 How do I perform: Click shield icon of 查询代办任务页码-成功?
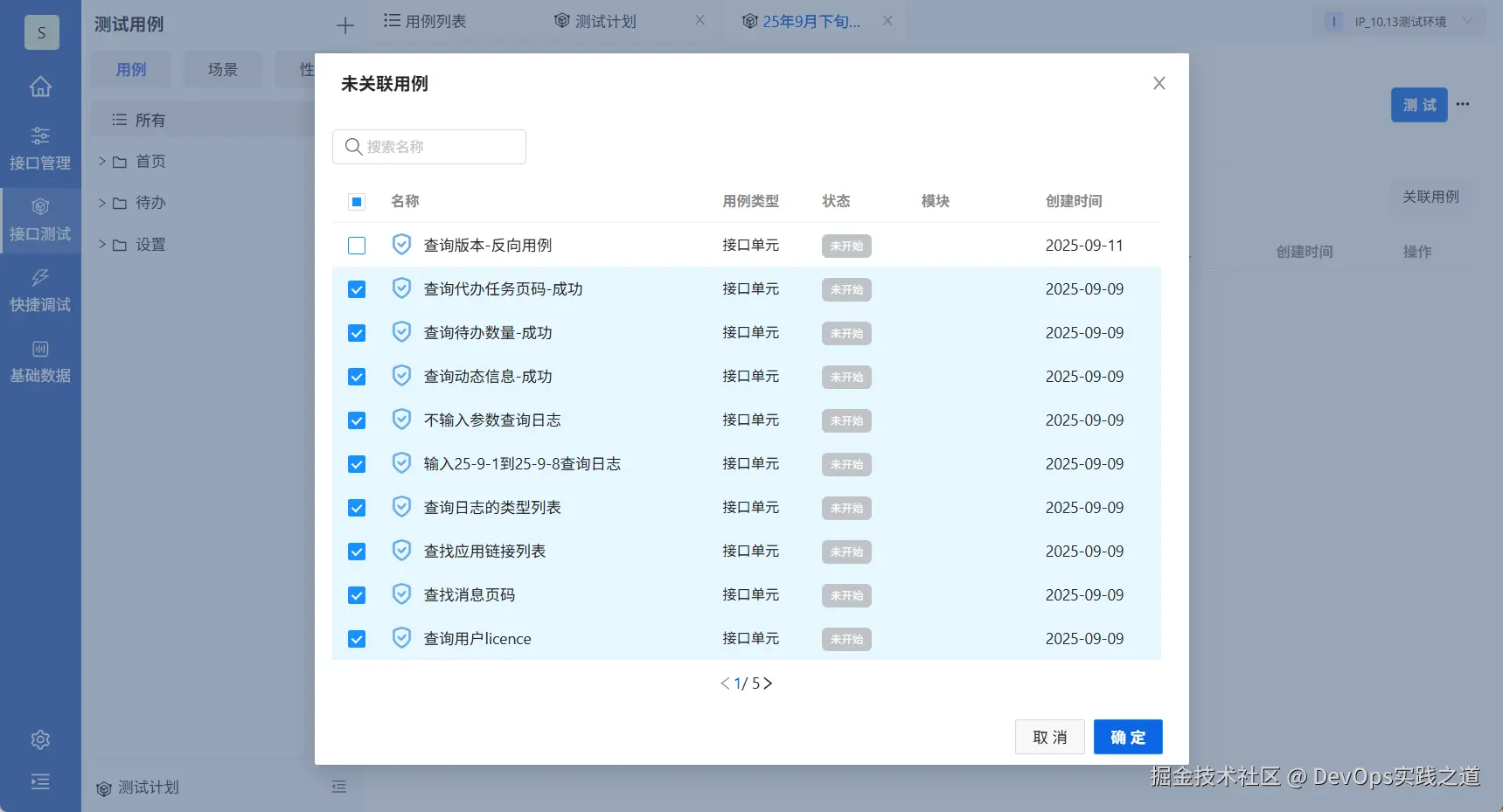[401, 288]
